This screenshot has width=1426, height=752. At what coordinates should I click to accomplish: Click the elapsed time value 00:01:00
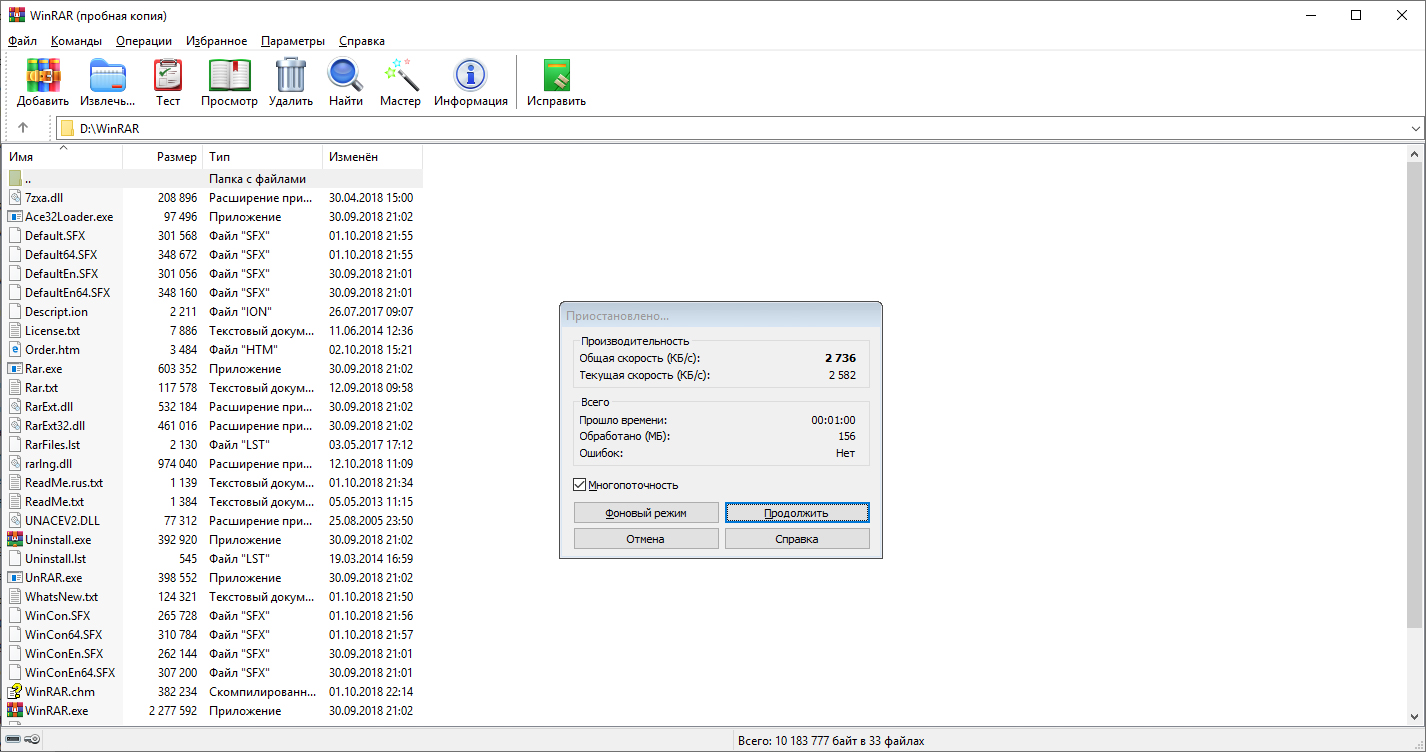(833, 421)
